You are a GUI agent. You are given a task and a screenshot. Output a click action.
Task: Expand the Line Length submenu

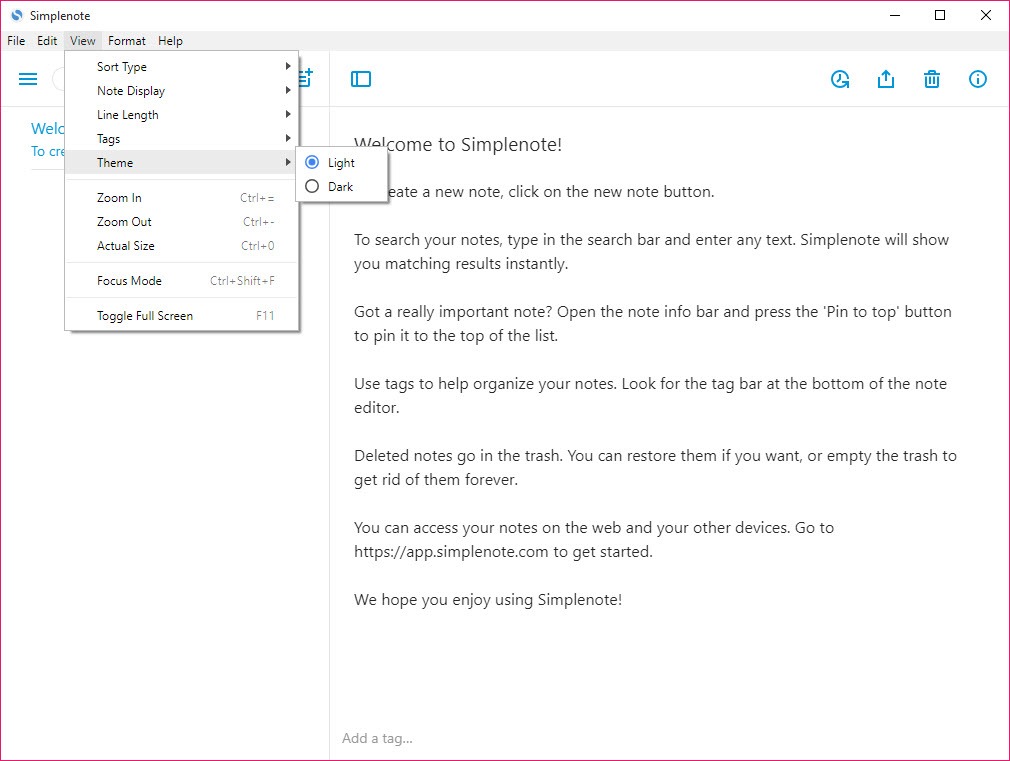pyautogui.click(x=182, y=115)
